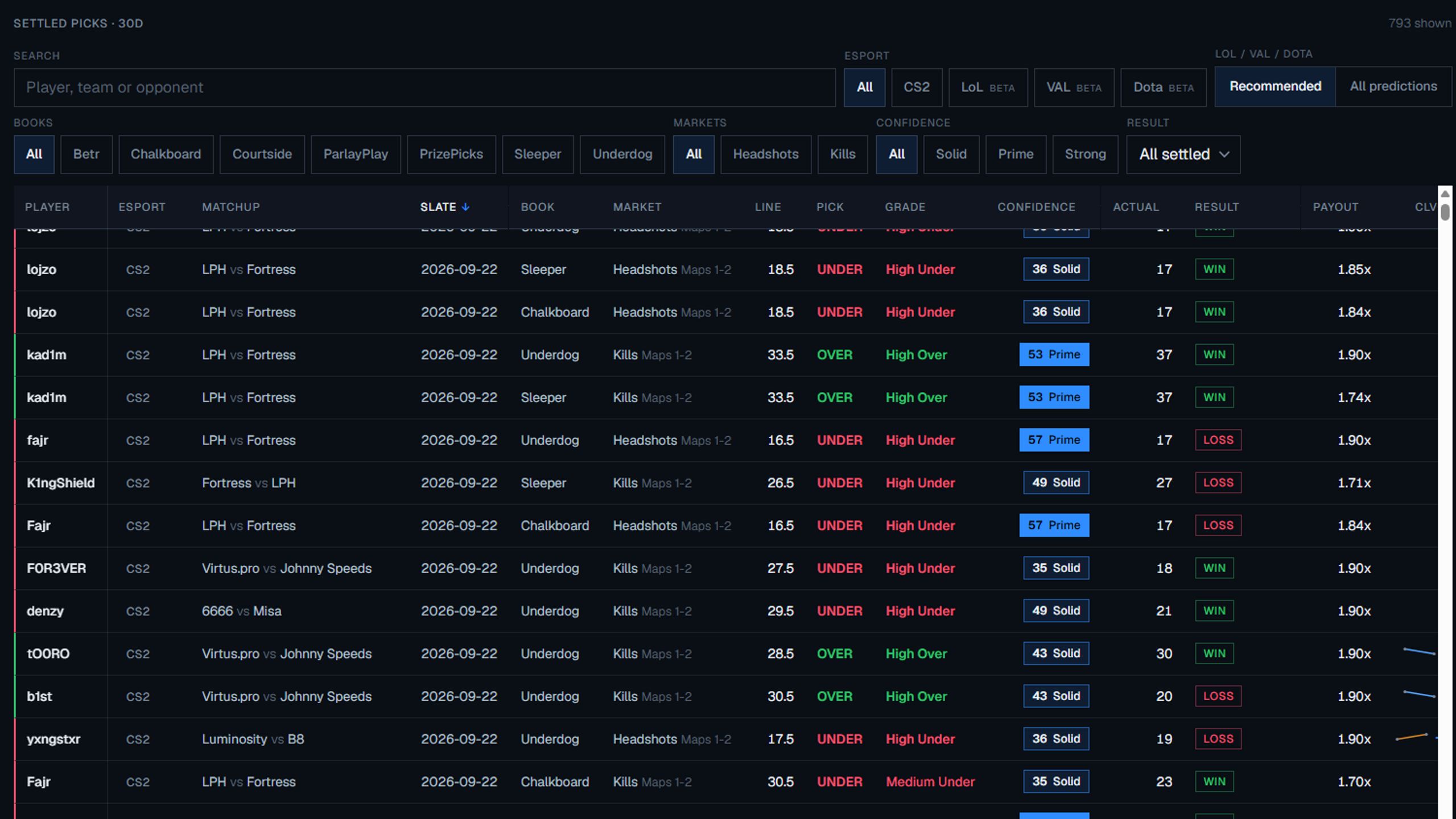Viewport: 1456px width, 819px height.
Task: Click the 53 Prime badge in kad1m Underdog row
Action: click(1054, 354)
